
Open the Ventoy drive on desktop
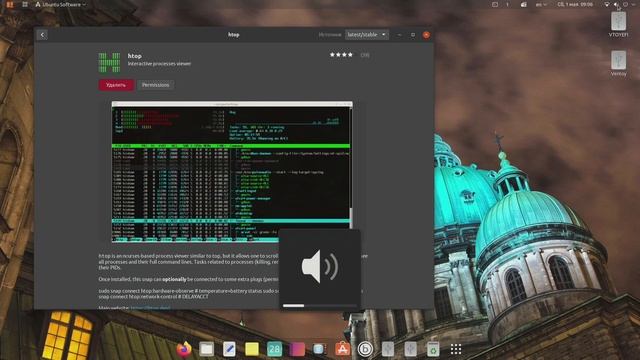click(x=618, y=63)
